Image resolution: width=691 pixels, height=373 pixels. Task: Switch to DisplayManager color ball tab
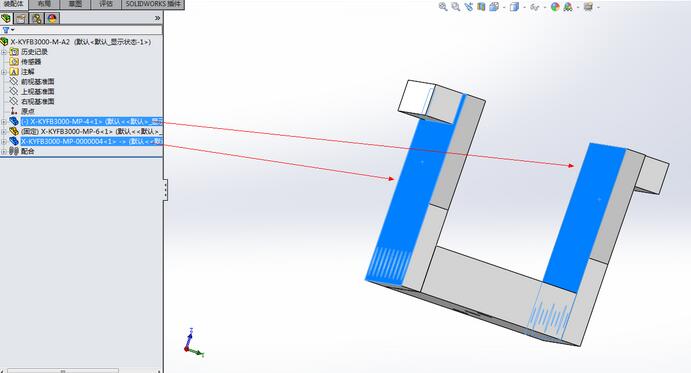point(52,18)
